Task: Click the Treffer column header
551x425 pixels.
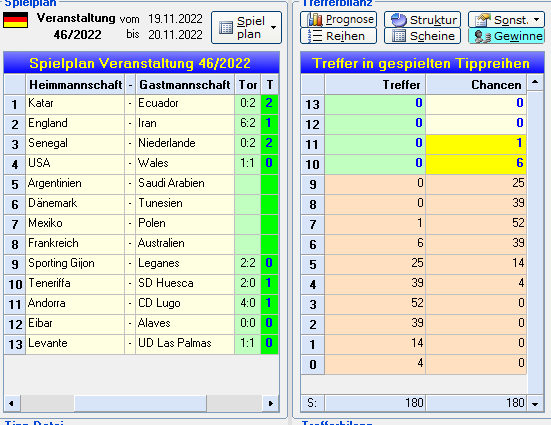Action: coord(375,85)
